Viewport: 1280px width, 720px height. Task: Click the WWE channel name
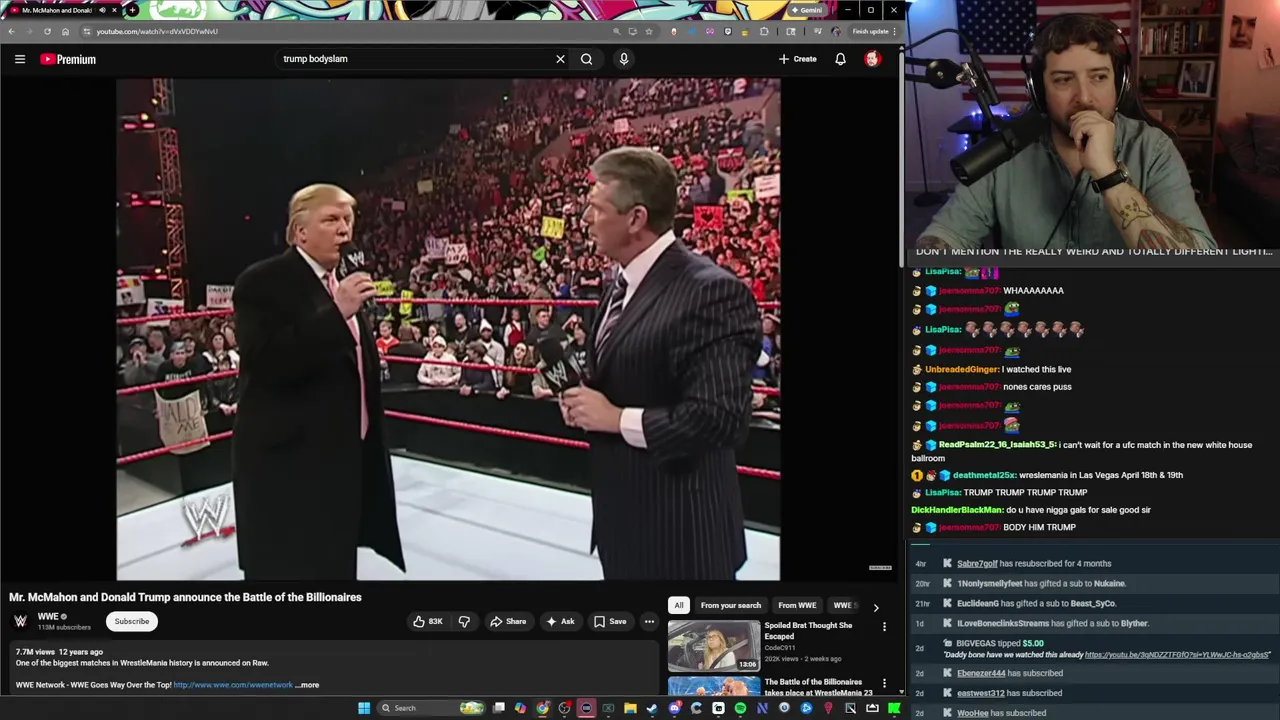pyautogui.click(x=48, y=617)
